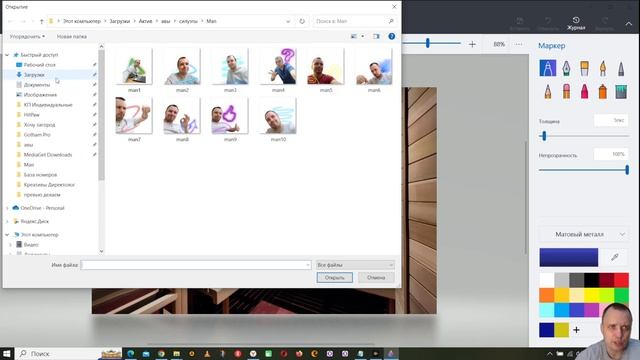Image resolution: width=640 pixels, height=360 pixels.
Task: Click the Windows taskbar search box
Action: pos(69,353)
